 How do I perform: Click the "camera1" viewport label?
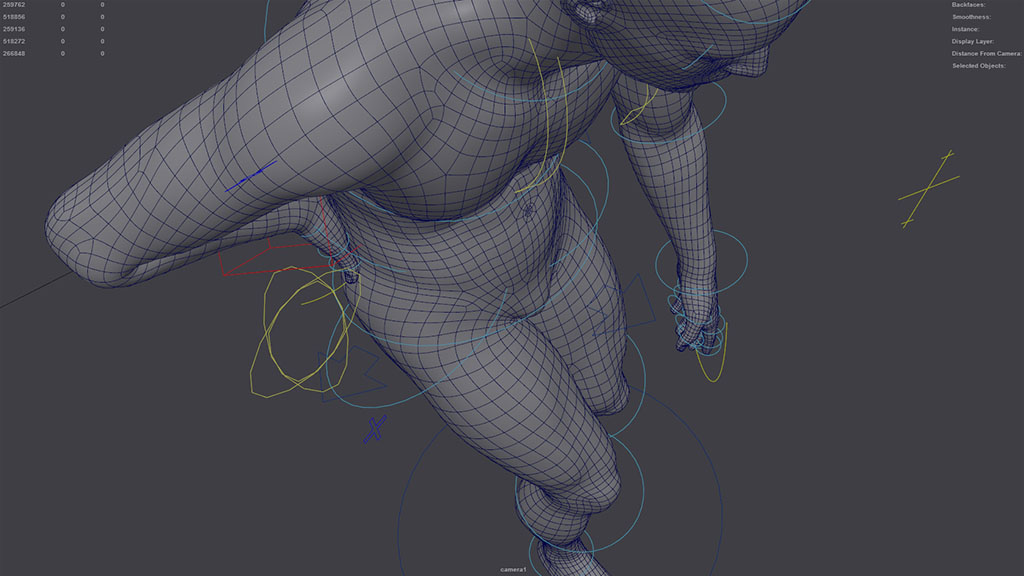click(513, 569)
